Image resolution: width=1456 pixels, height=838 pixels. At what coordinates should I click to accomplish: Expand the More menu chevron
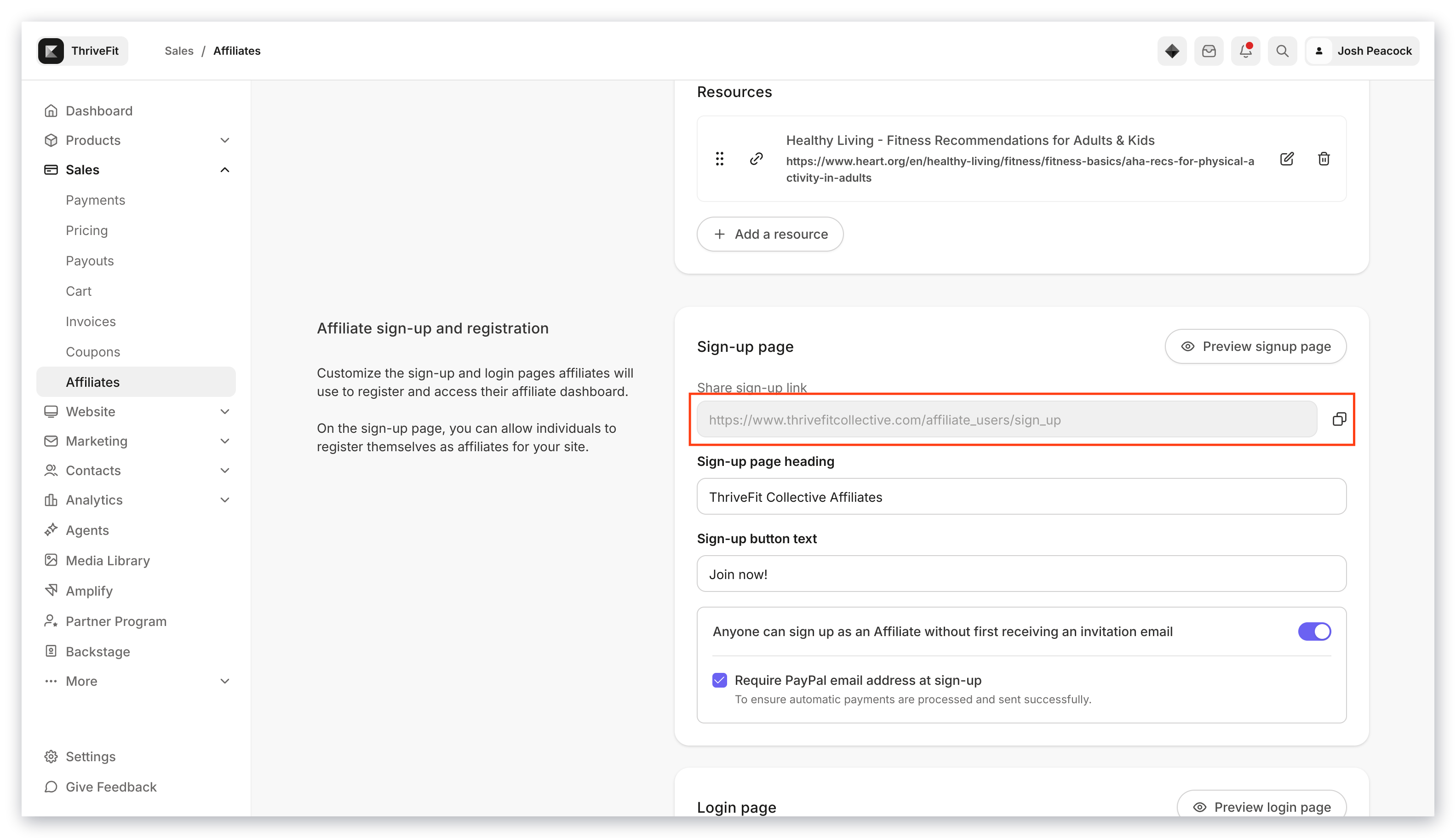225,681
